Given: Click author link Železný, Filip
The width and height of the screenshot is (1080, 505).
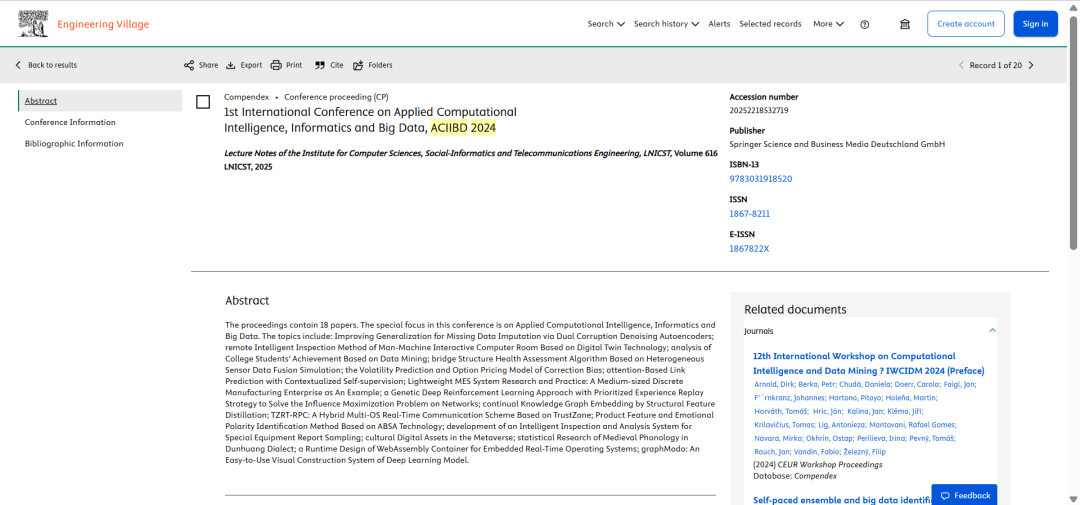Looking at the screenshot, I should (x=862, y=452).
